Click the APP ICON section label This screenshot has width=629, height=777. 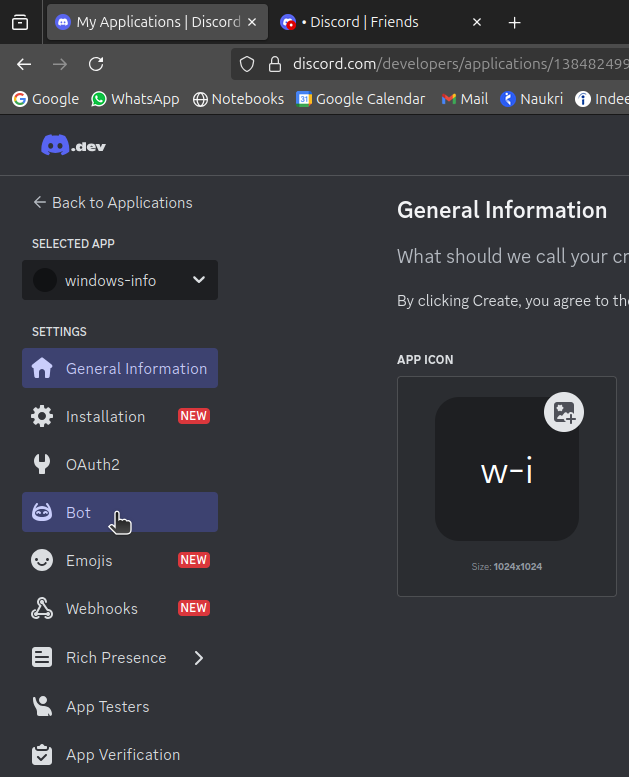tap(425, 360)
